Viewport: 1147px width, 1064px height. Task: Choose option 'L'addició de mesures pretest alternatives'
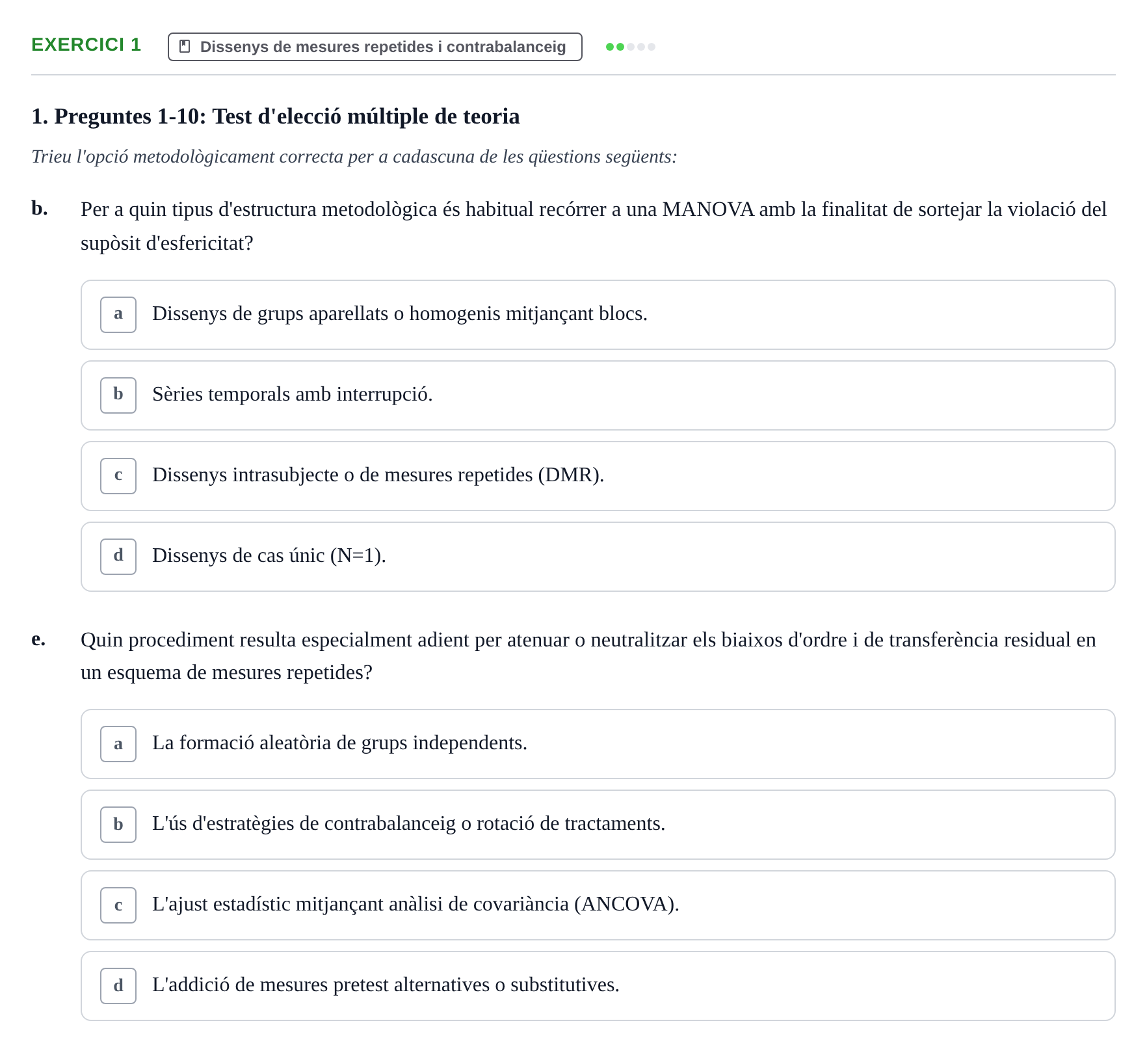click(x=598, y=986)
